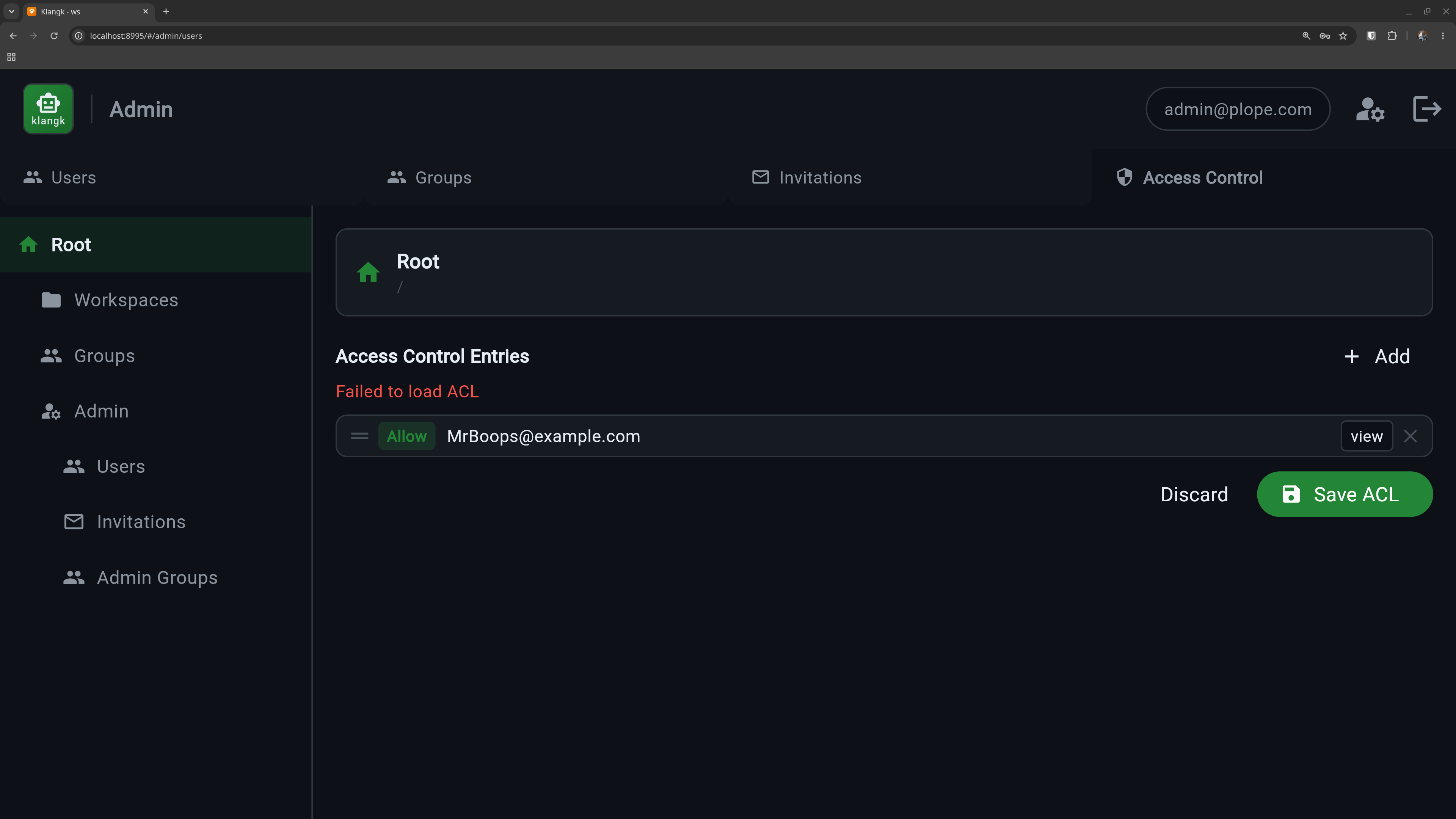Click the klangk robot logo
Image resolution: width=1456 pixels, height=819 pixels.
48,108
